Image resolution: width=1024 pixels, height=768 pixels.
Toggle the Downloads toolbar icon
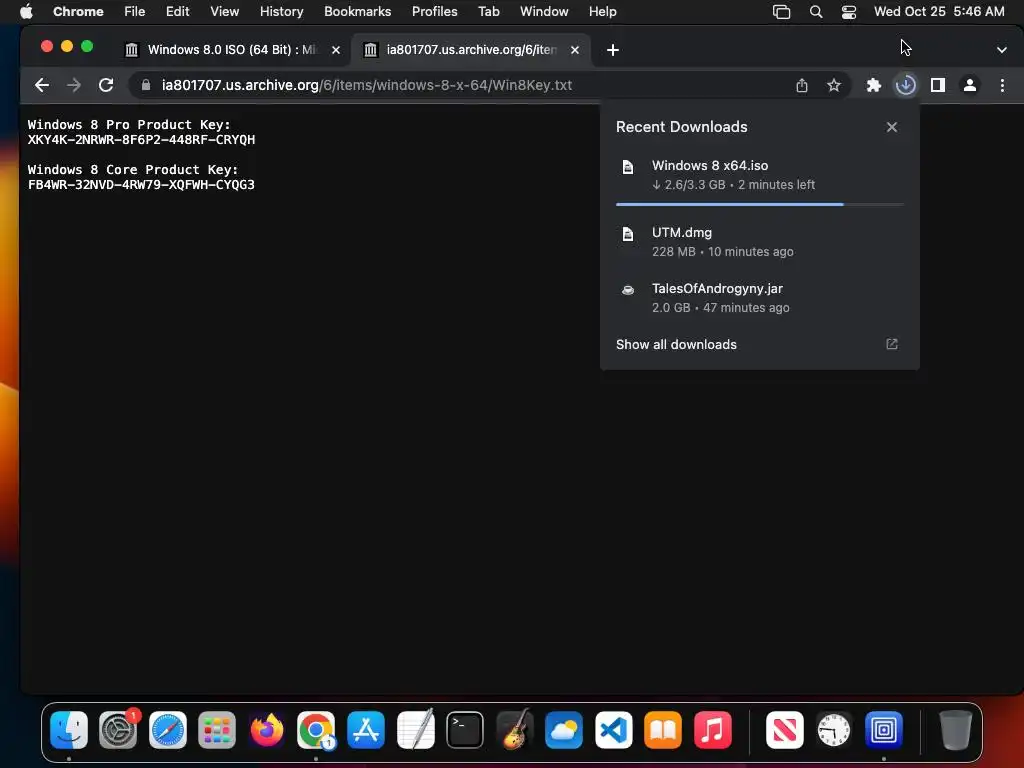pos(906,85)
